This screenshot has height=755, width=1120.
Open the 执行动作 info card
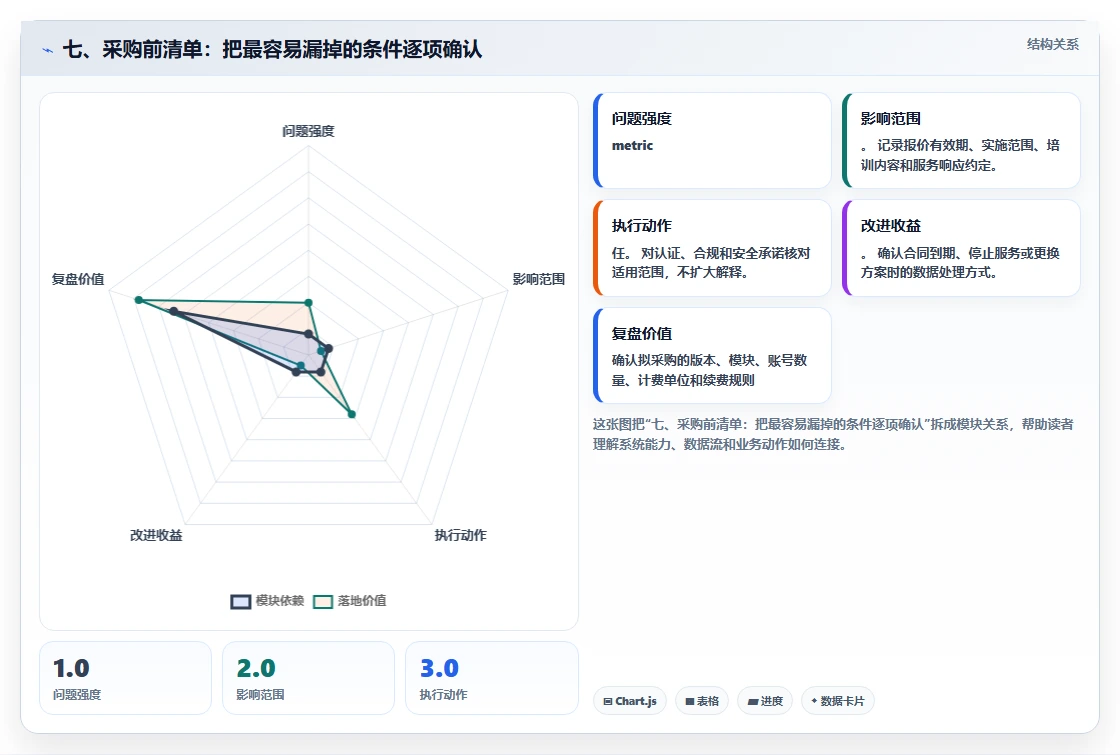pos(712,248)
